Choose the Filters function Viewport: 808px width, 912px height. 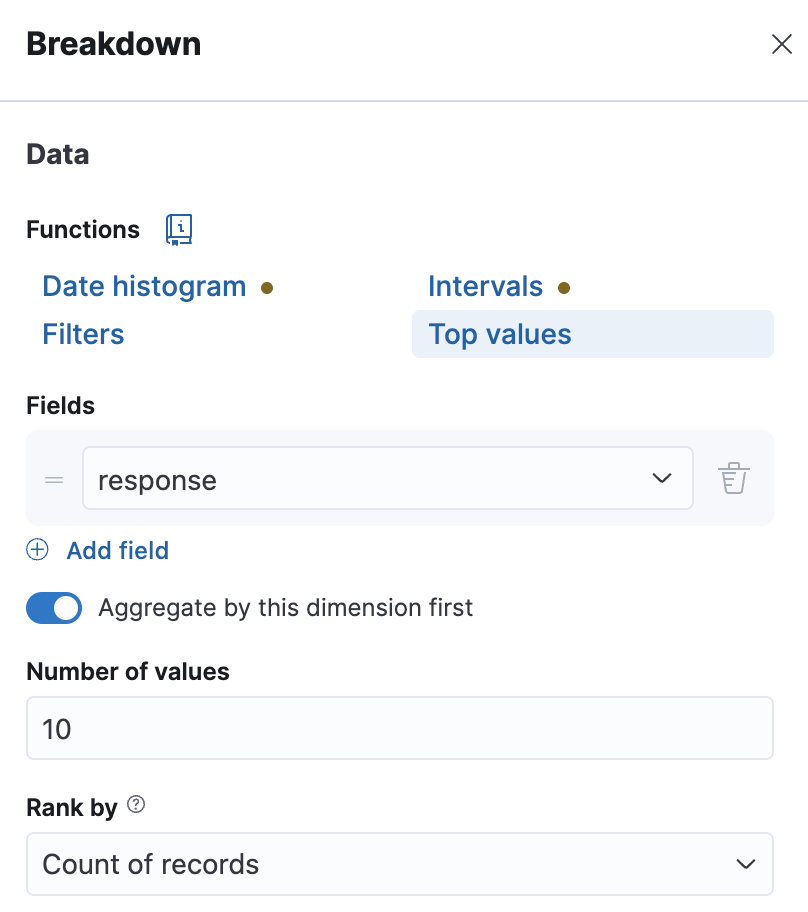83,334
